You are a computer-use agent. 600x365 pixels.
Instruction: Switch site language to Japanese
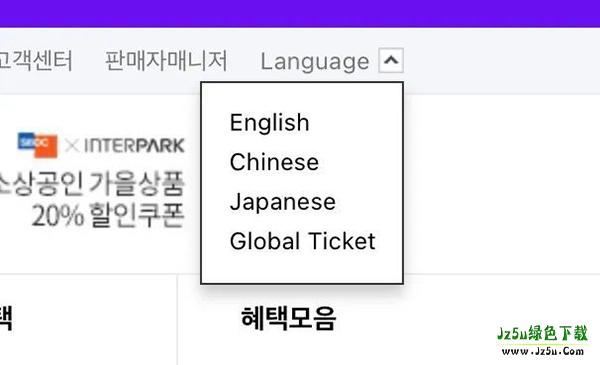[x=282, y=202]
